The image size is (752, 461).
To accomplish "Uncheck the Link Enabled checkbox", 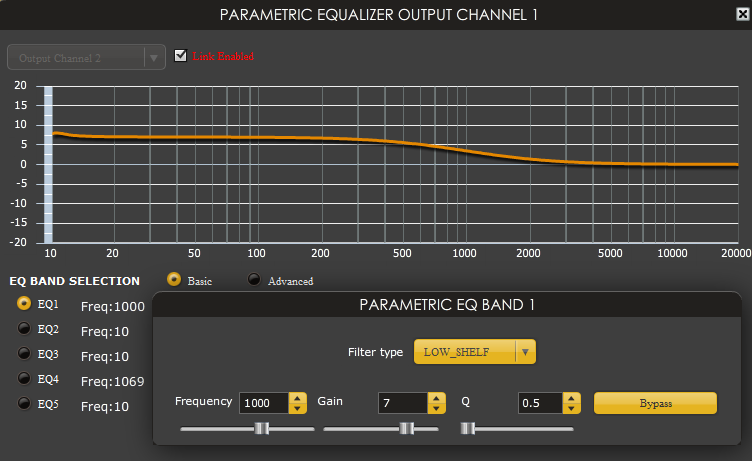I will click(x=180, y=56).
